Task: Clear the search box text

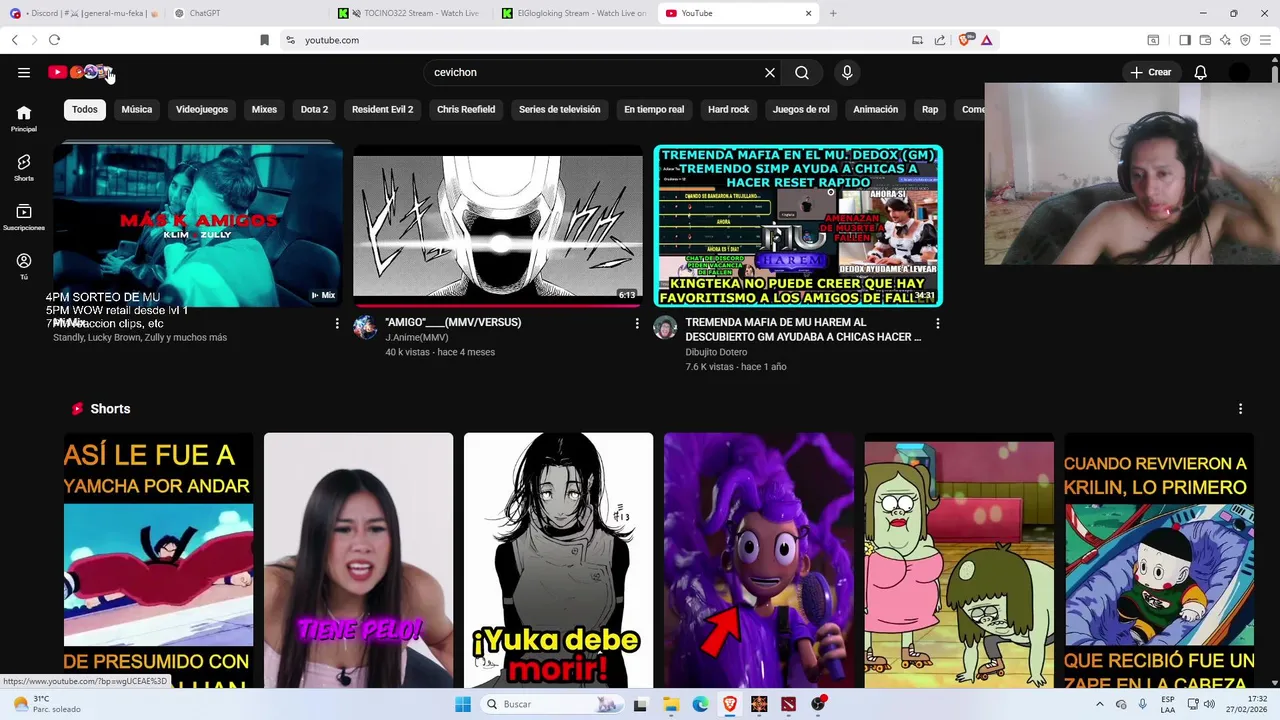Action: pyautogui.click(x=770, y=72)
